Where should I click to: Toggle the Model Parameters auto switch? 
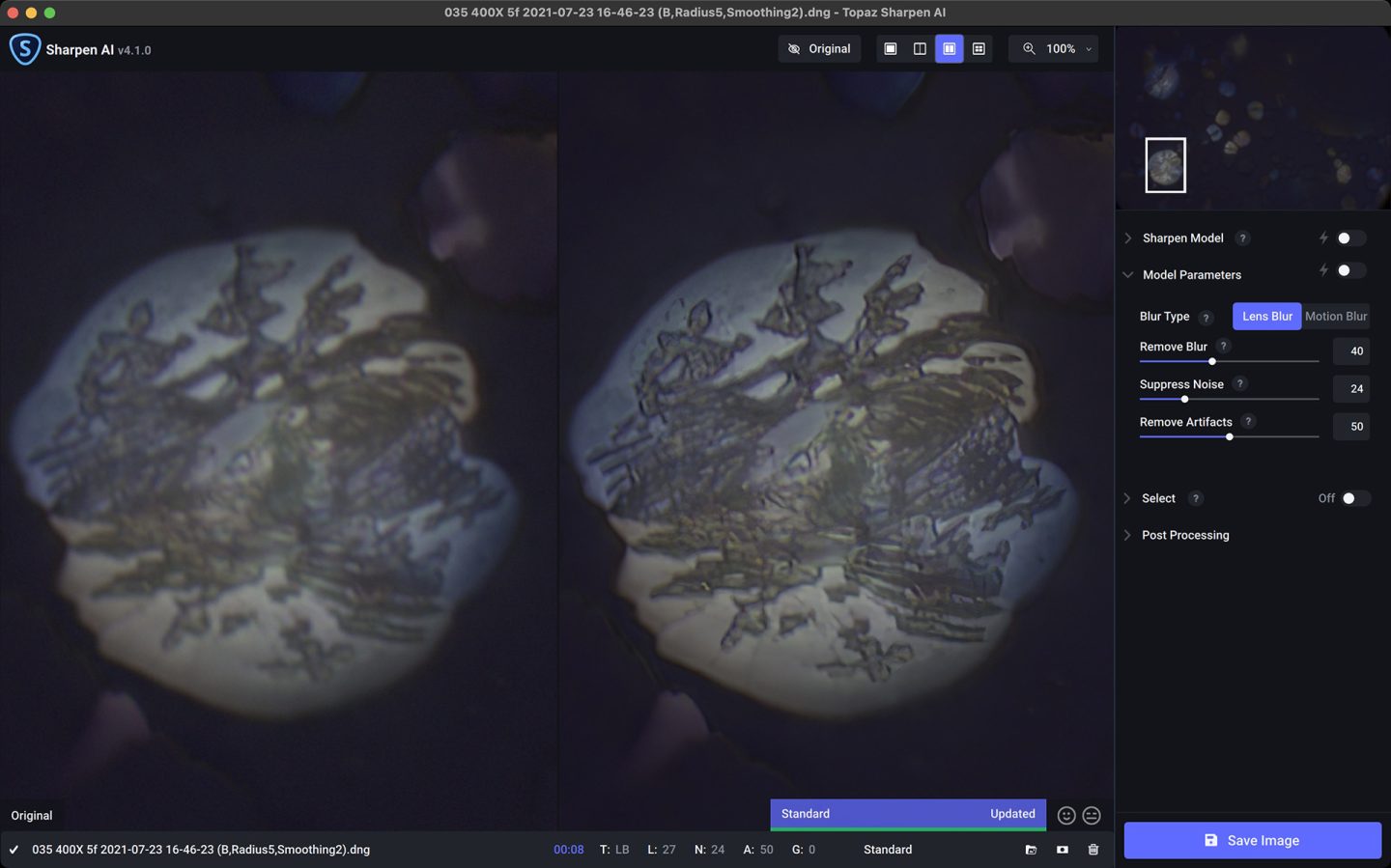(x=1349, y=271)
